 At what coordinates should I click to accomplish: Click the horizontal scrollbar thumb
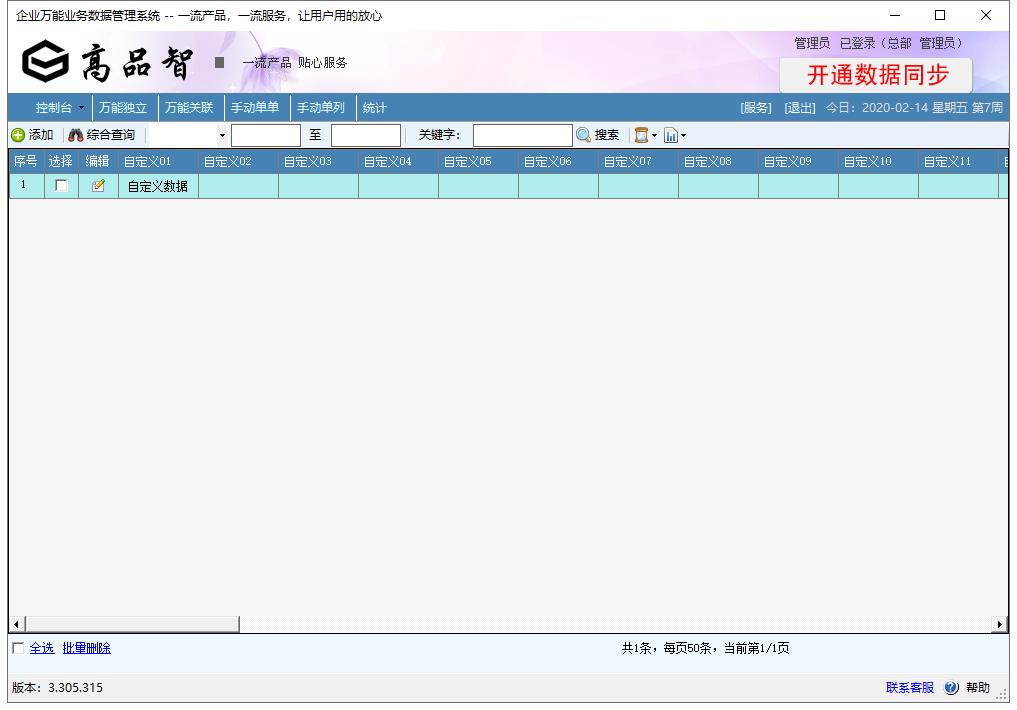tap(132, 624)
